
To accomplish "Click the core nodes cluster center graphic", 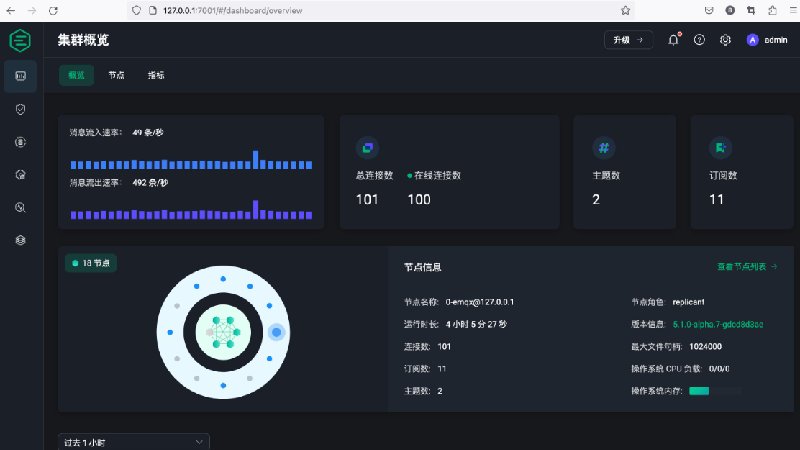I will (x=223, y=332).
